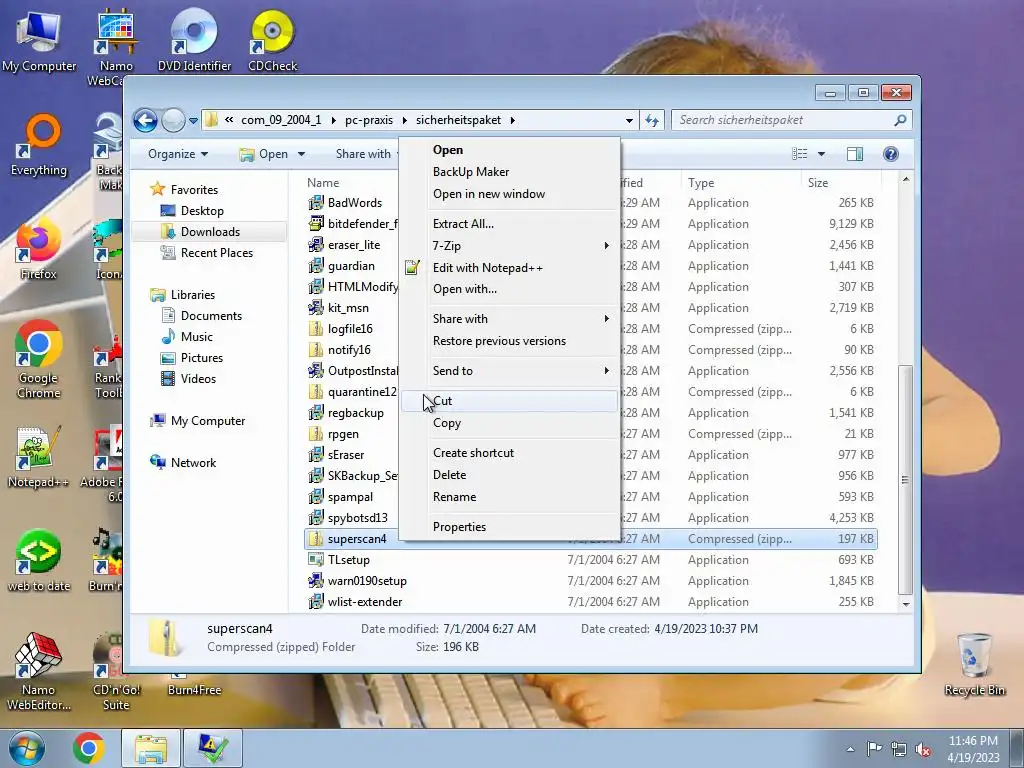Select the warn0190setup file row
The width and height of the screenshot is (1024, 768).
pos(591,581)
